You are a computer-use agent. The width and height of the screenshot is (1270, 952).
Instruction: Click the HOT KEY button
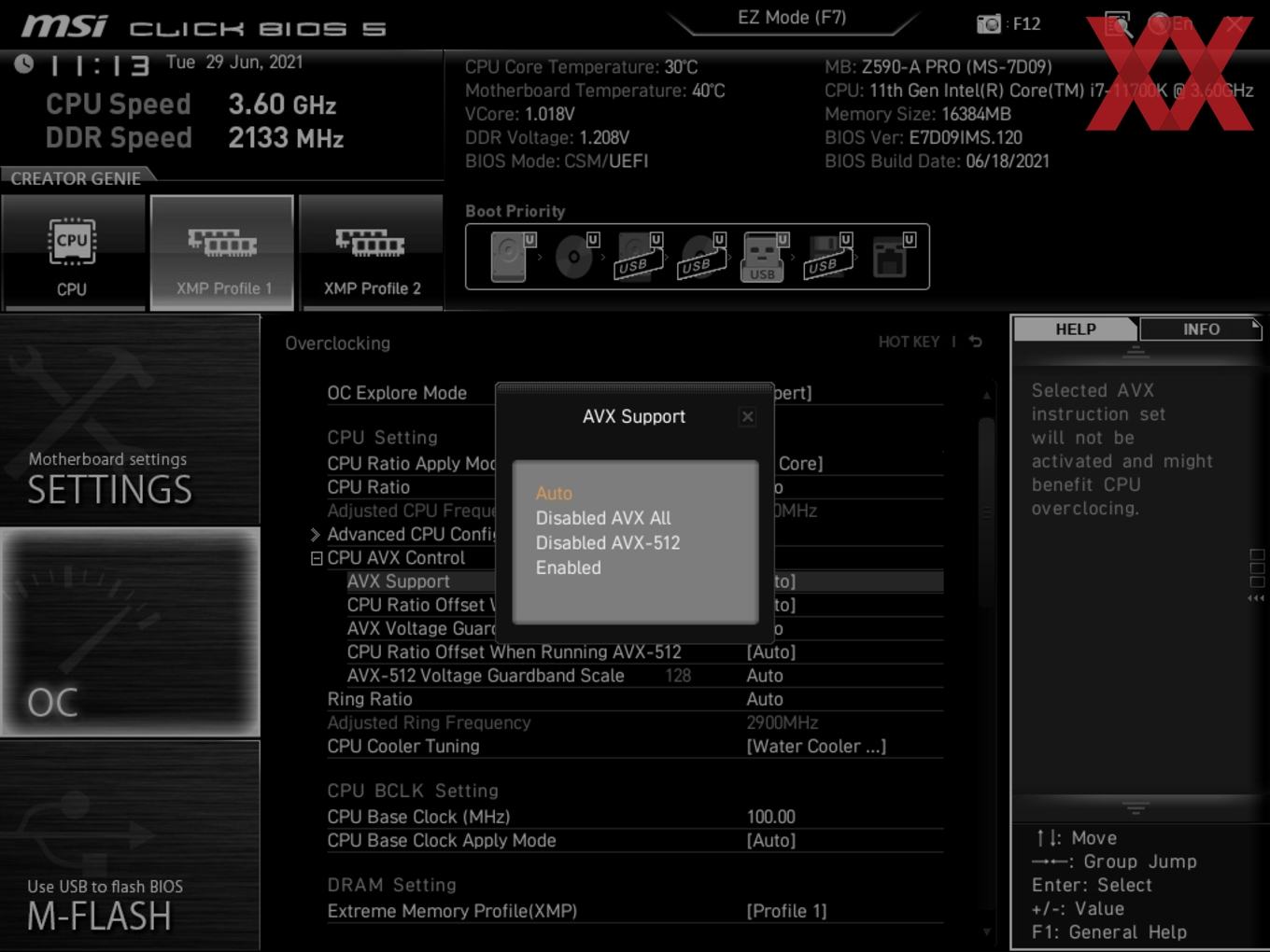(909, 342)
